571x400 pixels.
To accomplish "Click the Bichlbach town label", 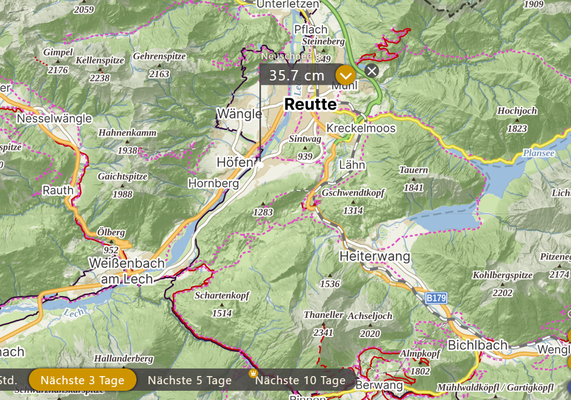I will point(477,345).
